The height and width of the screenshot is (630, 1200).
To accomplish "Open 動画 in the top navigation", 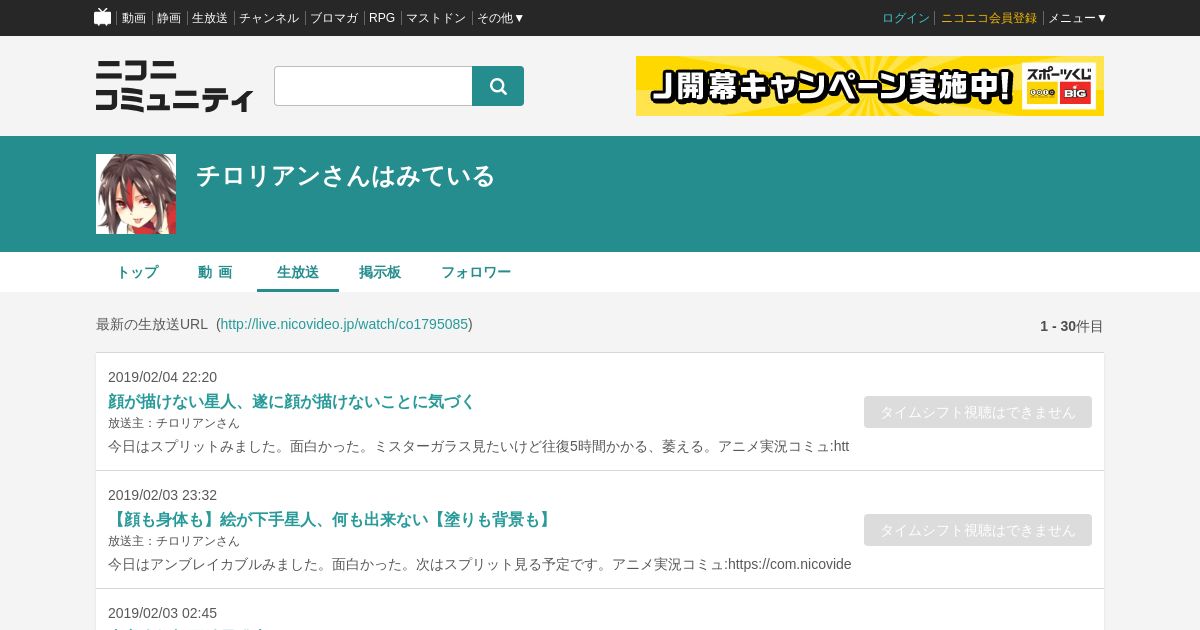I will click(134, 18).
